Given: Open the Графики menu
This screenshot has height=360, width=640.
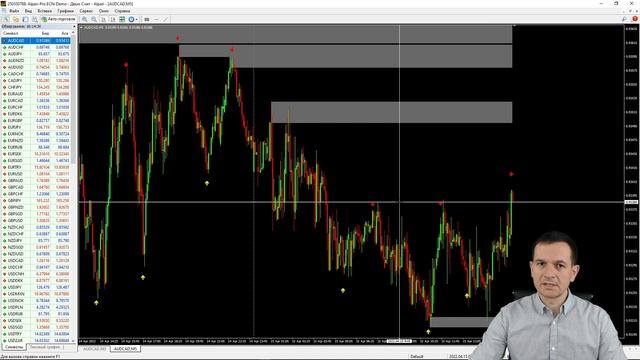Looking at the screenshot, I should coord(65,11).
